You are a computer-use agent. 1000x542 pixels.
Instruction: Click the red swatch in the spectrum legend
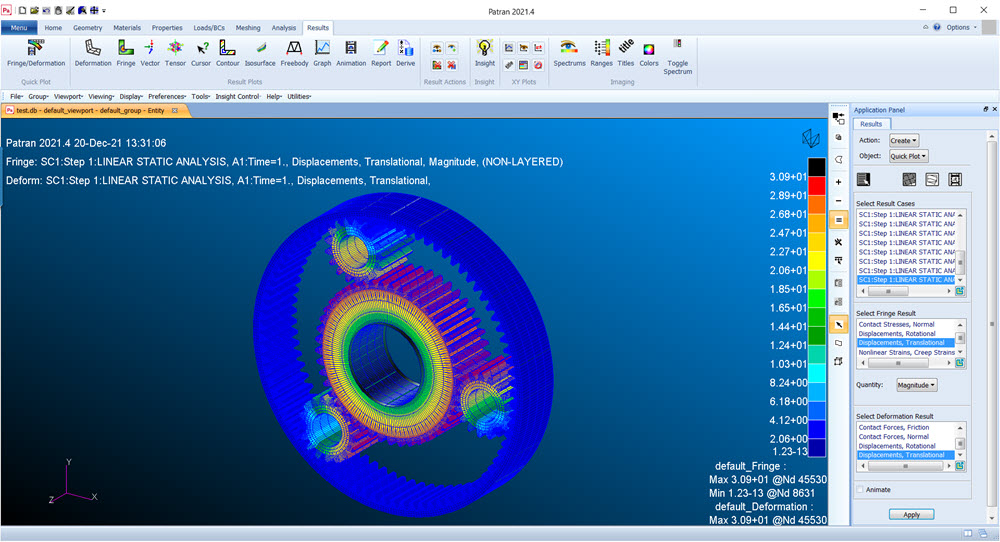coord(817,185)
